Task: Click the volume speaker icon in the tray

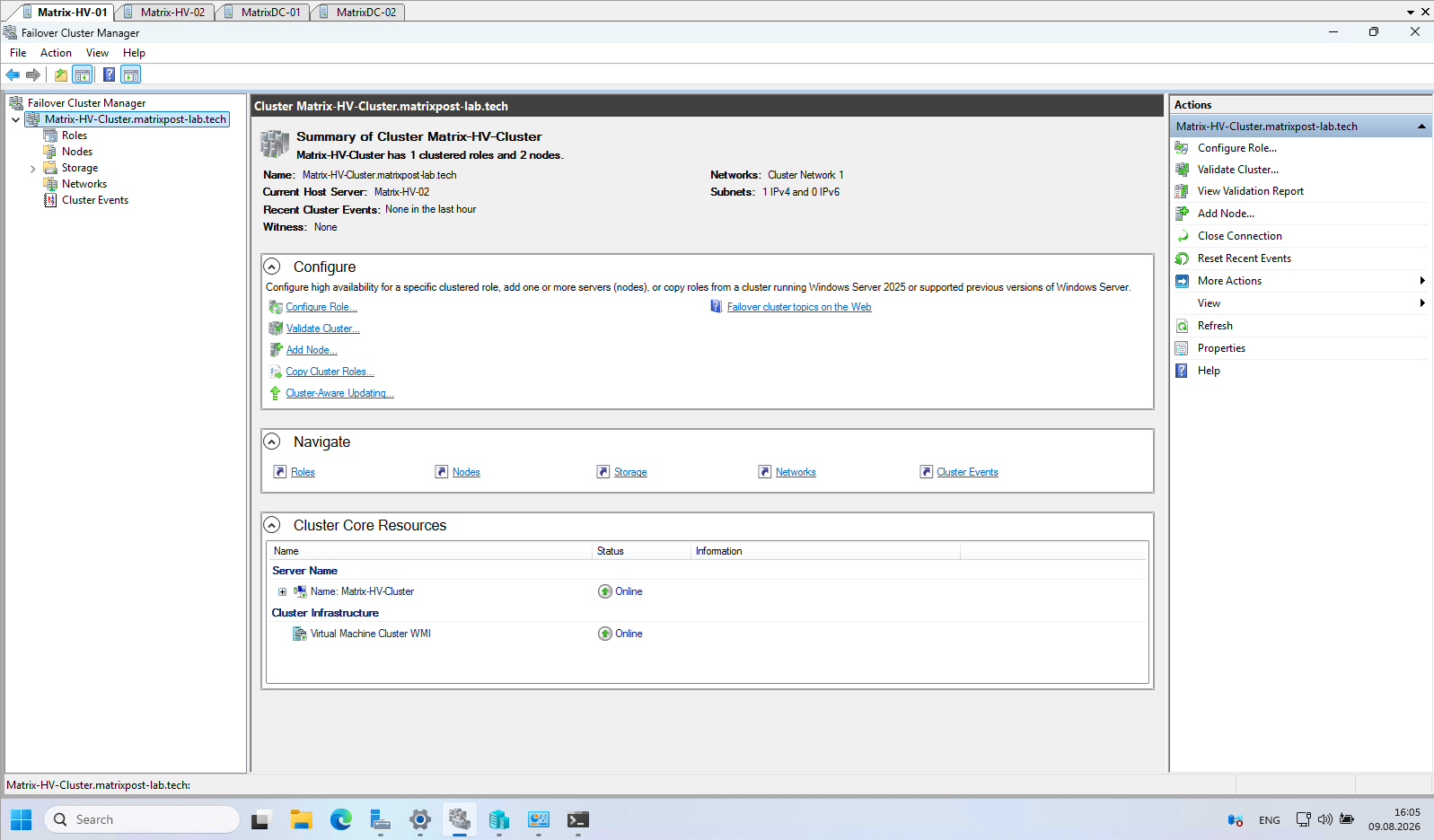Action: [1324, 819]
